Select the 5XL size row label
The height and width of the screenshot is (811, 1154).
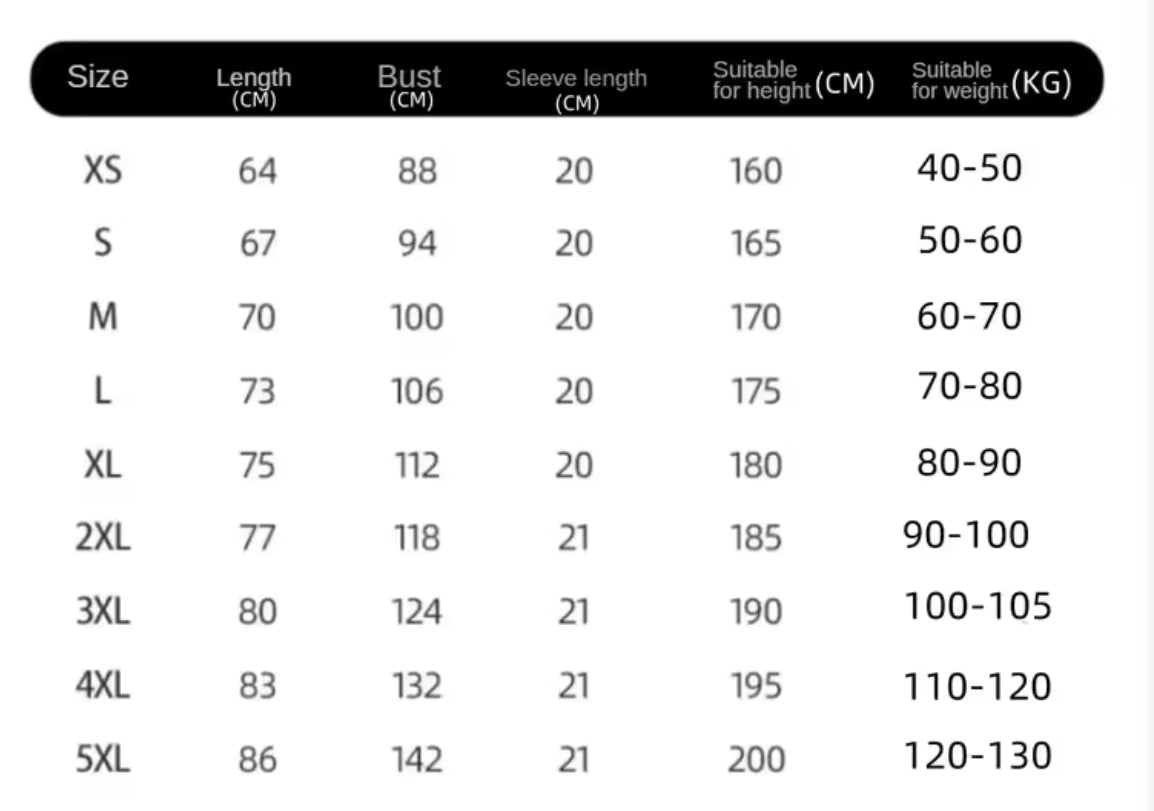(103, 760)
